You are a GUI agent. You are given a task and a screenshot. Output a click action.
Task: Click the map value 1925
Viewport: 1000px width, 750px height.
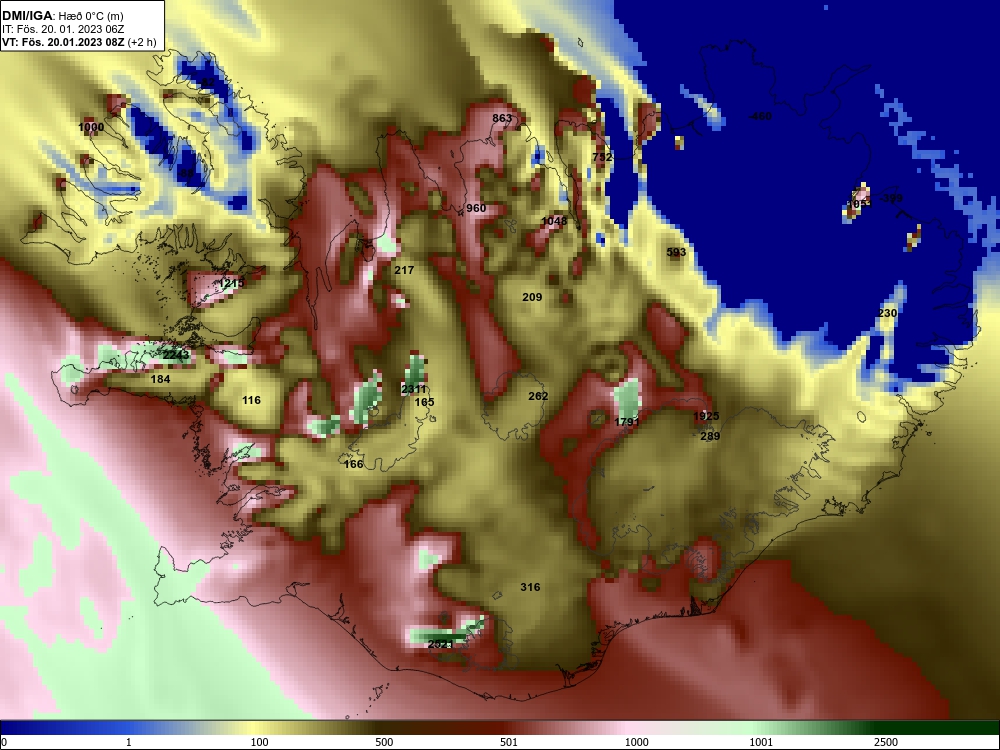[x=706, y=416]
